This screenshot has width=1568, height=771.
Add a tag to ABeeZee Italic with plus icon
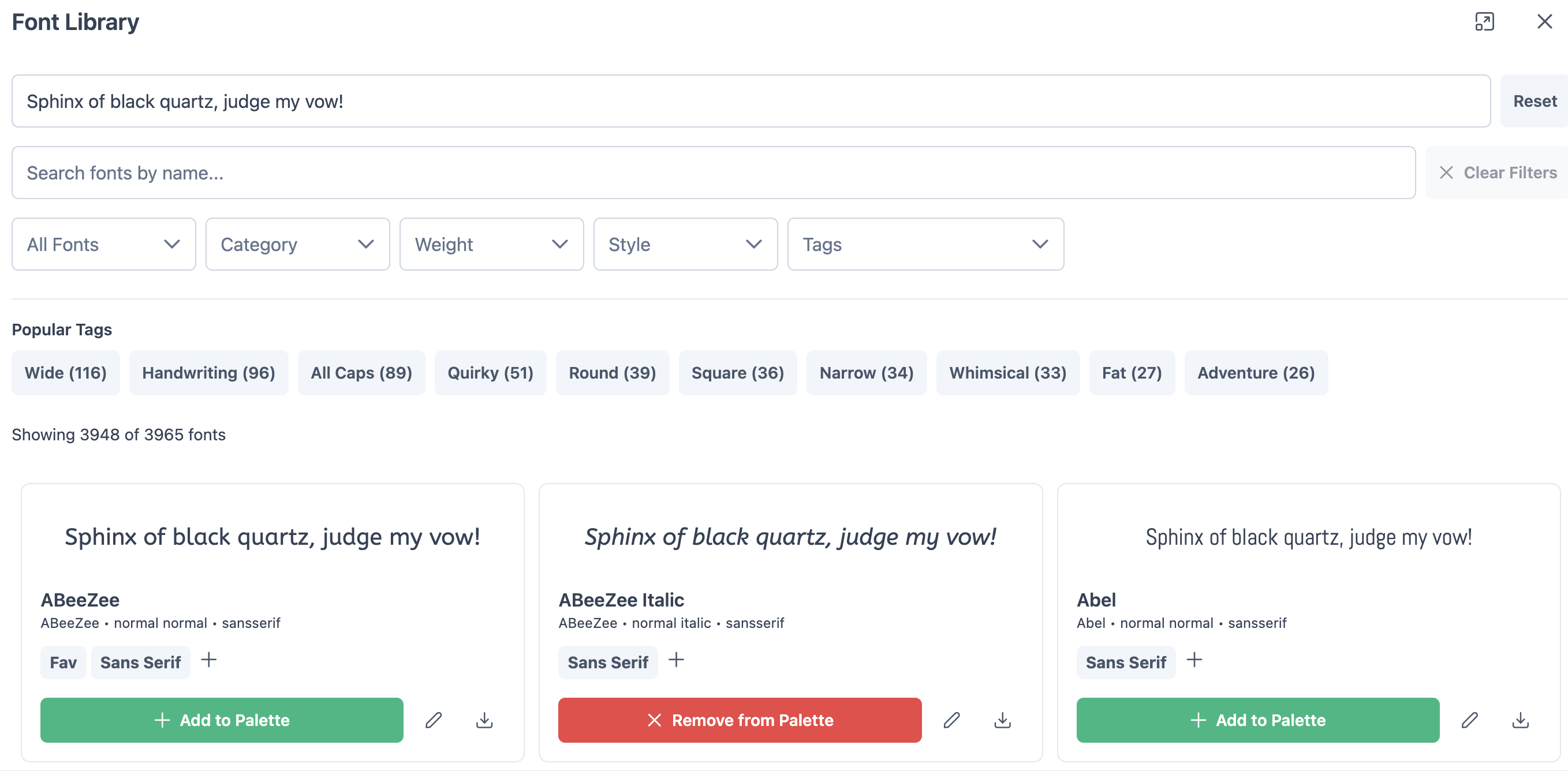[675, 660]
